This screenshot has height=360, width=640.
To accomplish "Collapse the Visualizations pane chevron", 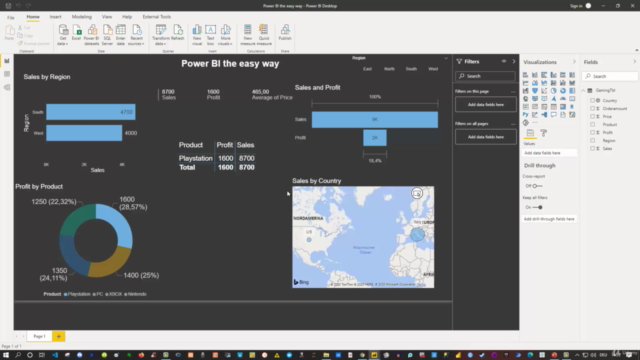I will point(574,62).
